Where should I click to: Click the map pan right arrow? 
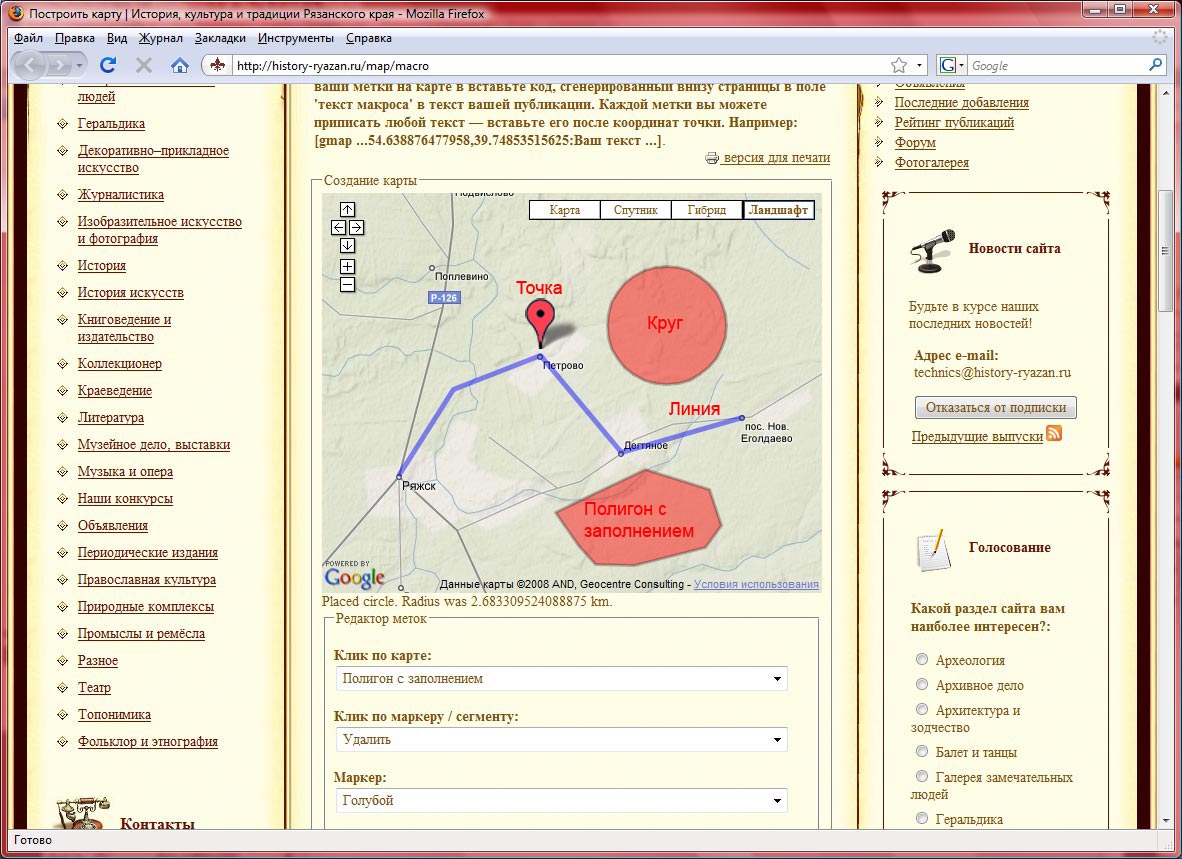[357, 228]
